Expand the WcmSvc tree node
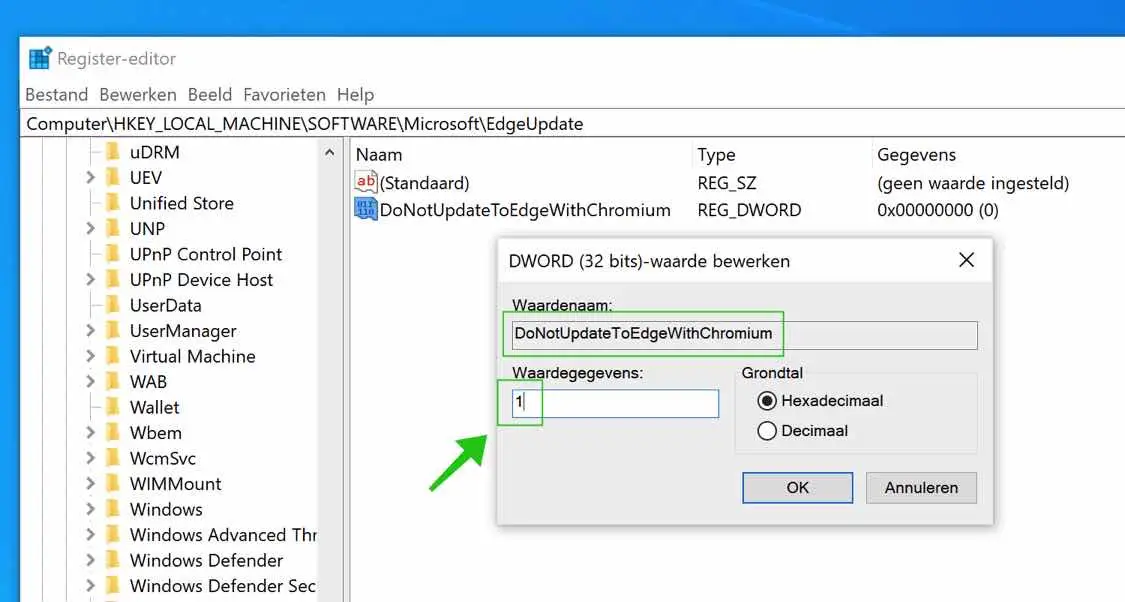 point(90,457)
